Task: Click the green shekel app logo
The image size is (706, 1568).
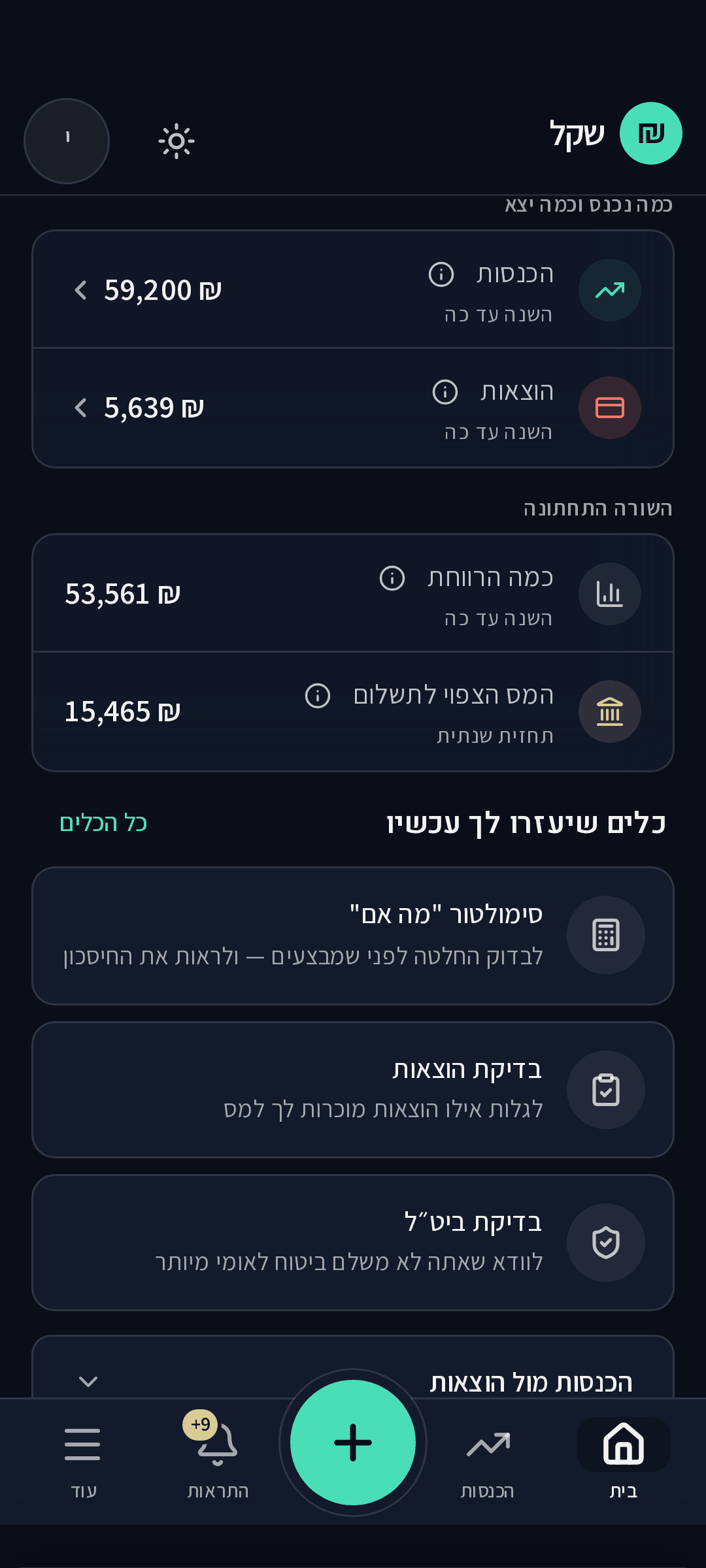Action: tap(651, 133)
